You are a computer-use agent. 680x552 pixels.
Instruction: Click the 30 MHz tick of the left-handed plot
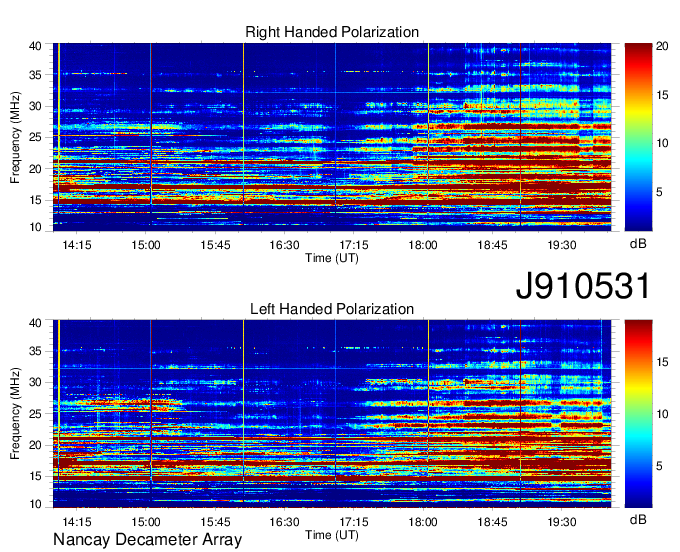point(35,382)
